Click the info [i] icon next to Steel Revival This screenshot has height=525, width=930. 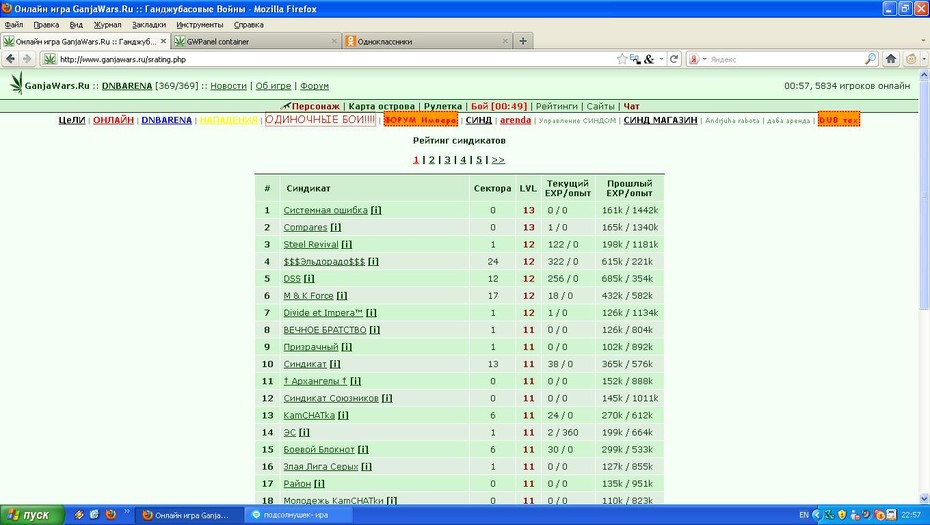tap(346, 244)
